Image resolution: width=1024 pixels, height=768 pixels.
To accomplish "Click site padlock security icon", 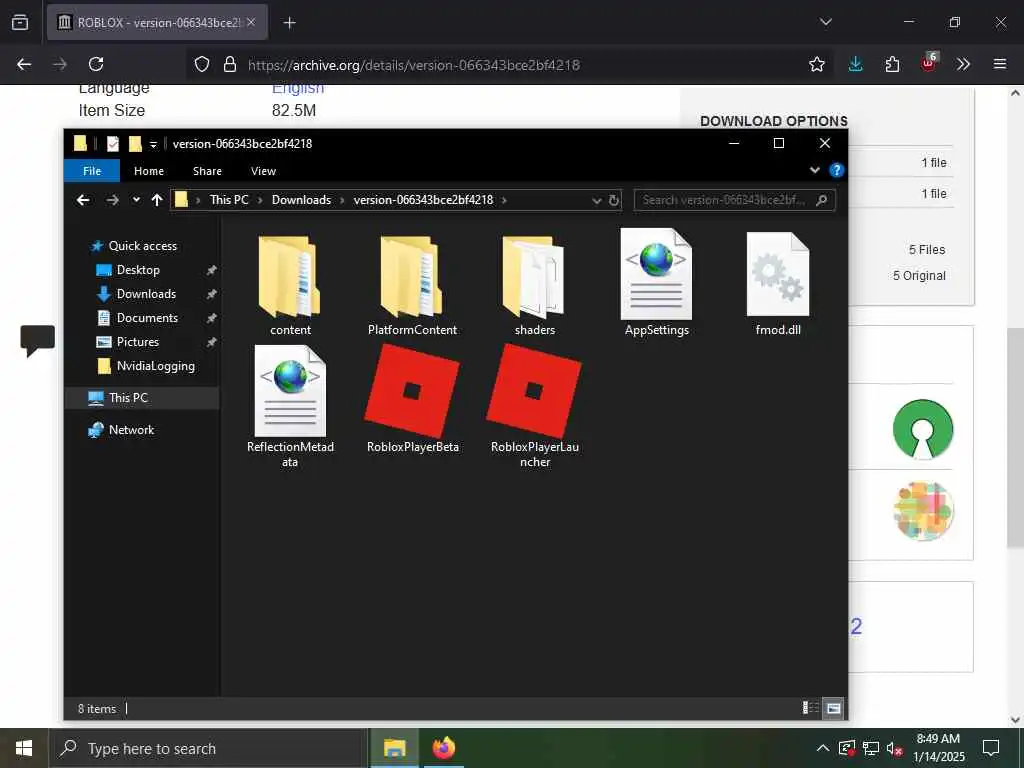I will 229,64.
